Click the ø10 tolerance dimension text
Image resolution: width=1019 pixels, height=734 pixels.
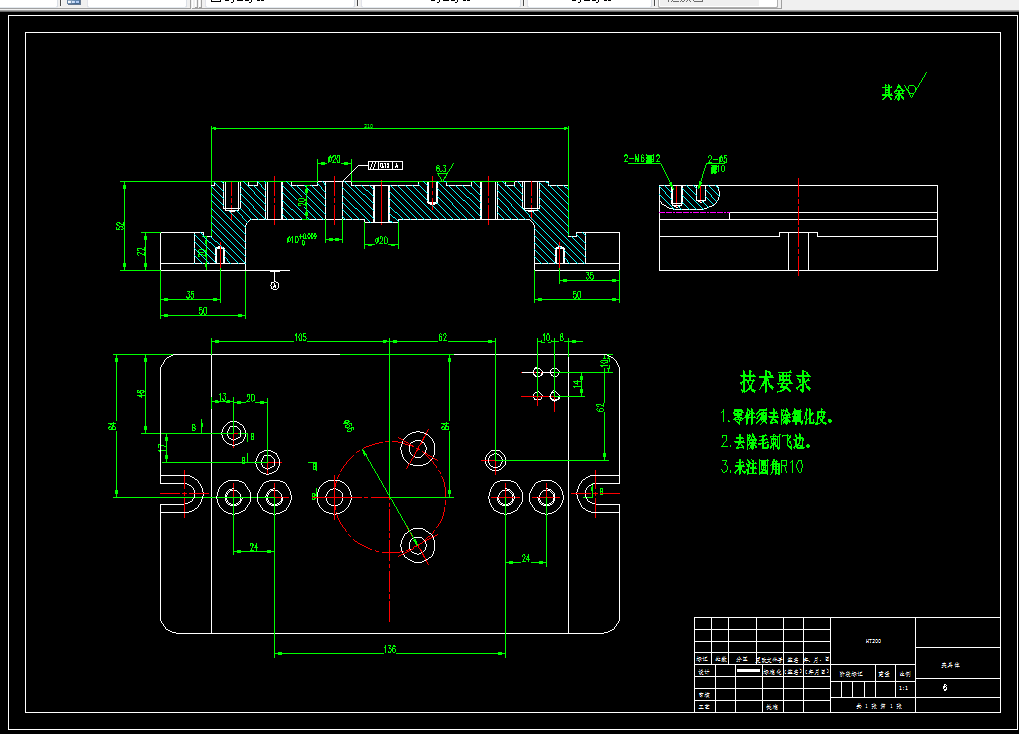pyautogui.click(x=302, y=239)
